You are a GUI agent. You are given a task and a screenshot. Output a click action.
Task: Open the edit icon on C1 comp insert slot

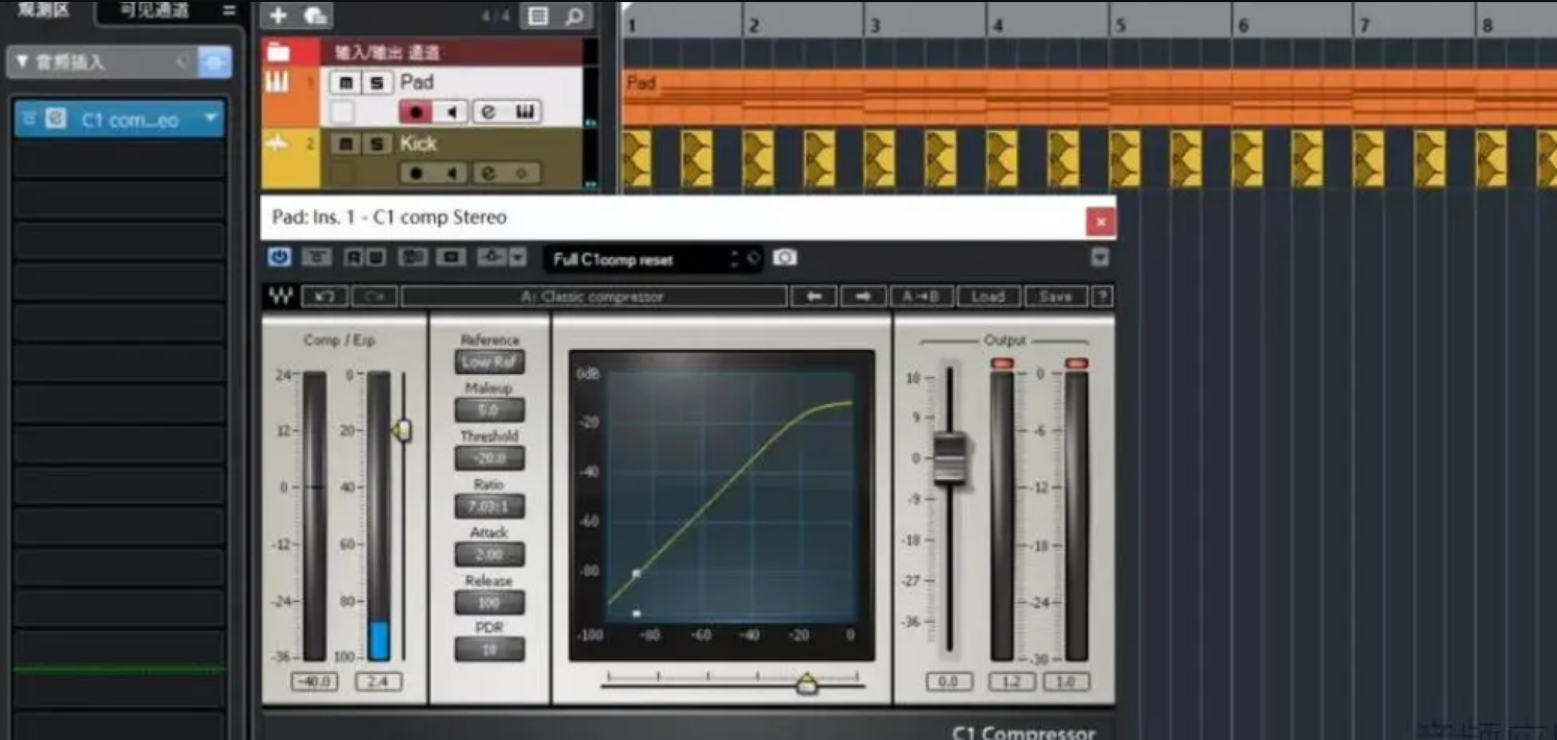[x=57, y=119]
